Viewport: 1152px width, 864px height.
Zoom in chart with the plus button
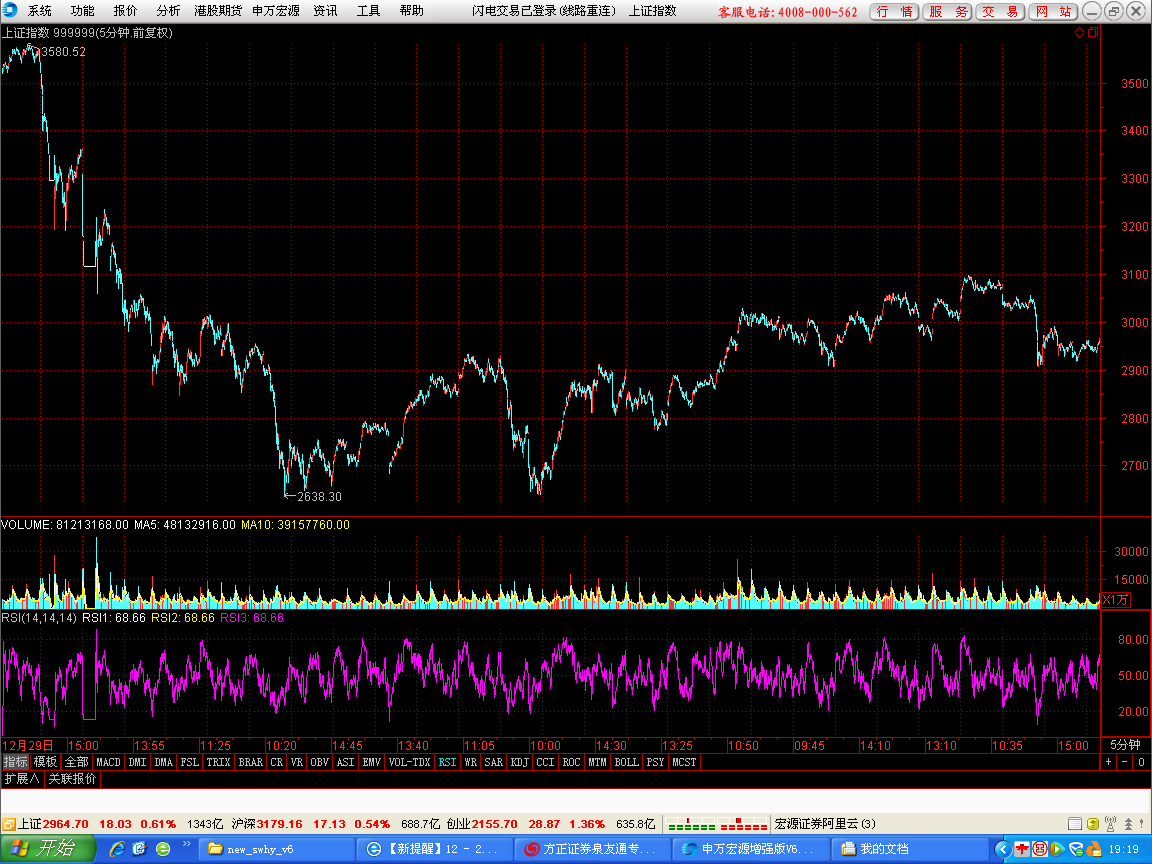coord(1109,762)
